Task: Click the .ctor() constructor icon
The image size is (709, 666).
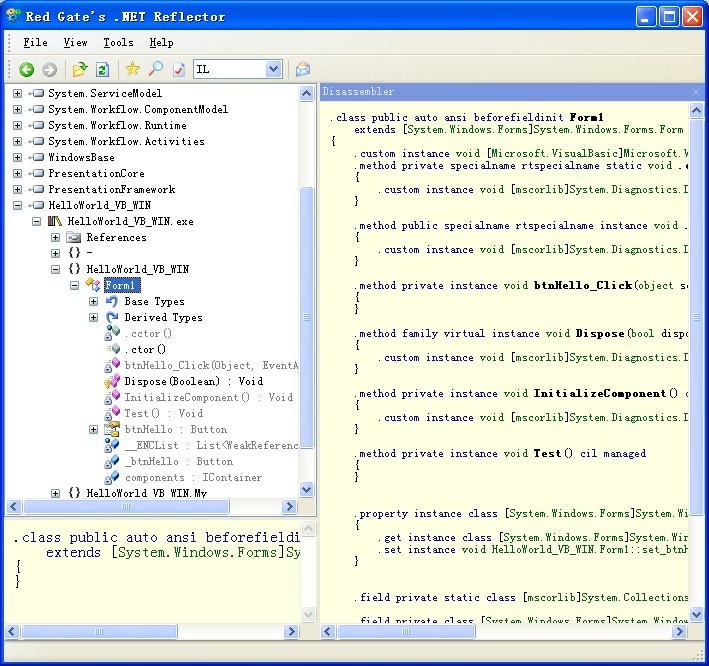Action: [113, 349]
